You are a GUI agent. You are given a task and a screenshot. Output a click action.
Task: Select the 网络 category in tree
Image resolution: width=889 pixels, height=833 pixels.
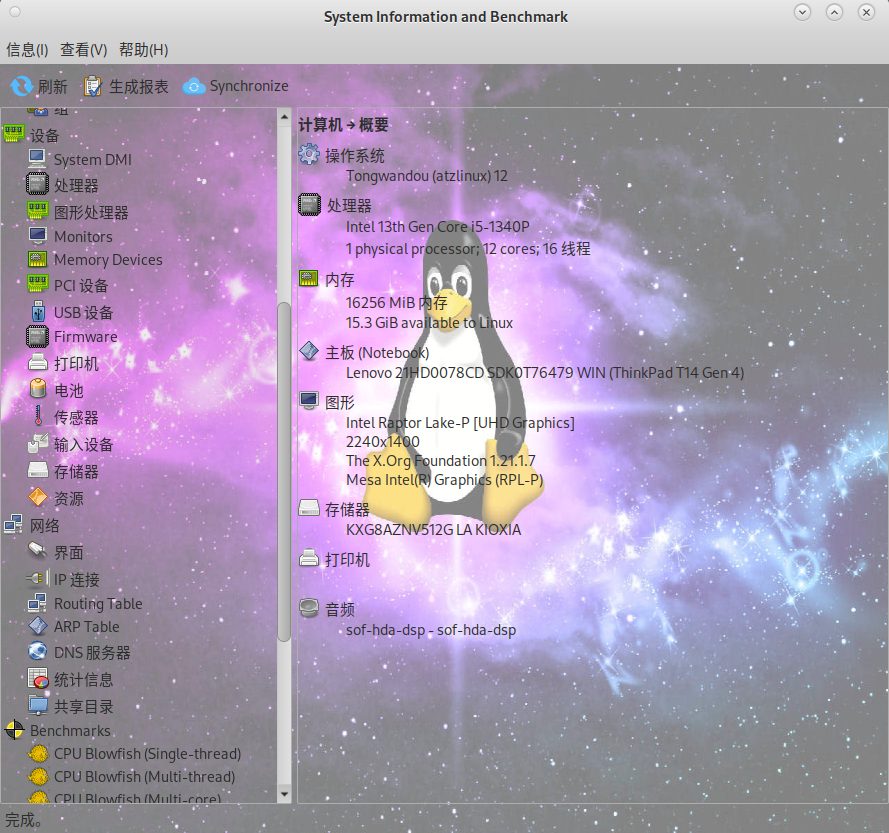(x=45, y=526)
